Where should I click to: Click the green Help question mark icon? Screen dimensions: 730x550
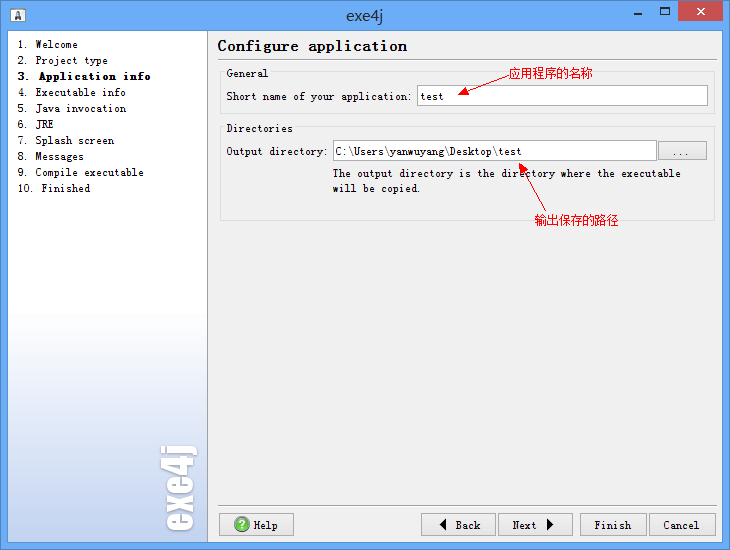[242, 525]
